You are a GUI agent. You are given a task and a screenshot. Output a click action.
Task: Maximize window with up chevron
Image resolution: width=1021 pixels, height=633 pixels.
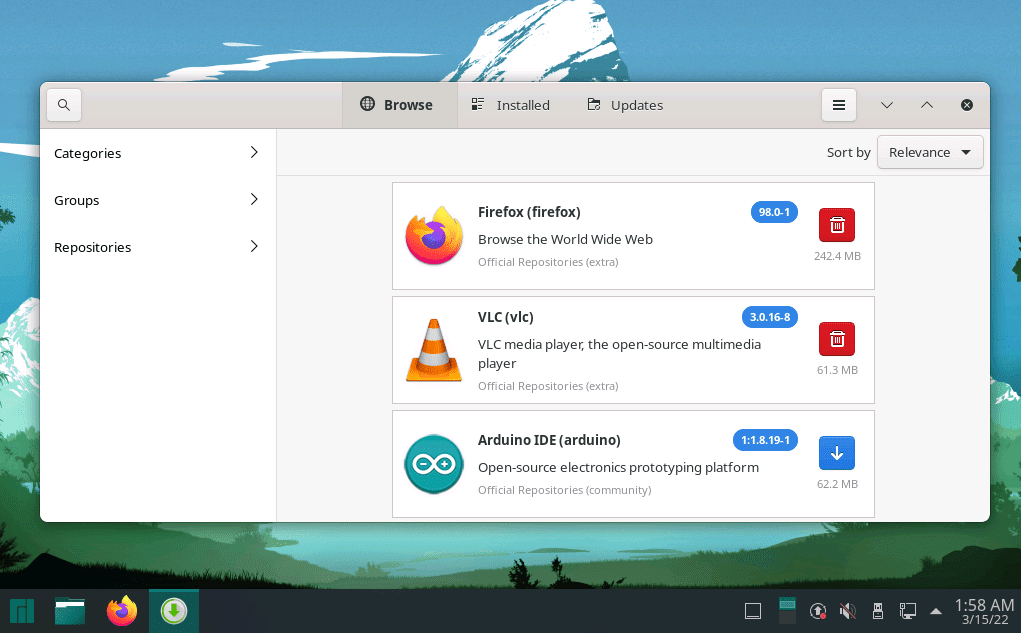click(927, 105)
